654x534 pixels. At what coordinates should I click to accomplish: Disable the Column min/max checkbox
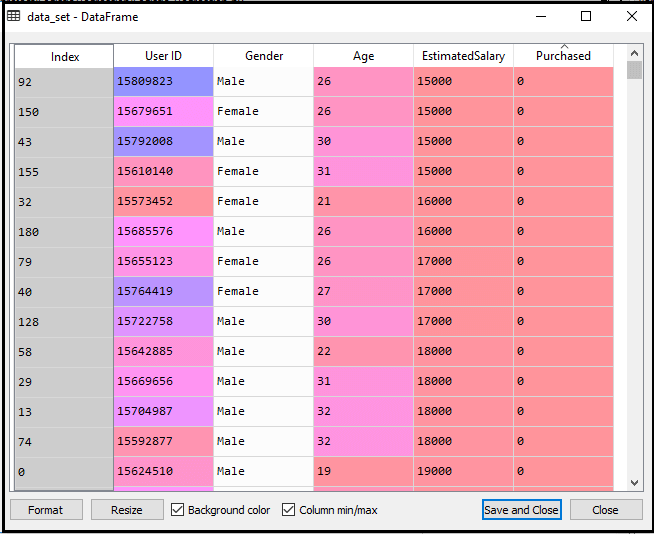click(x=289, y=510)
